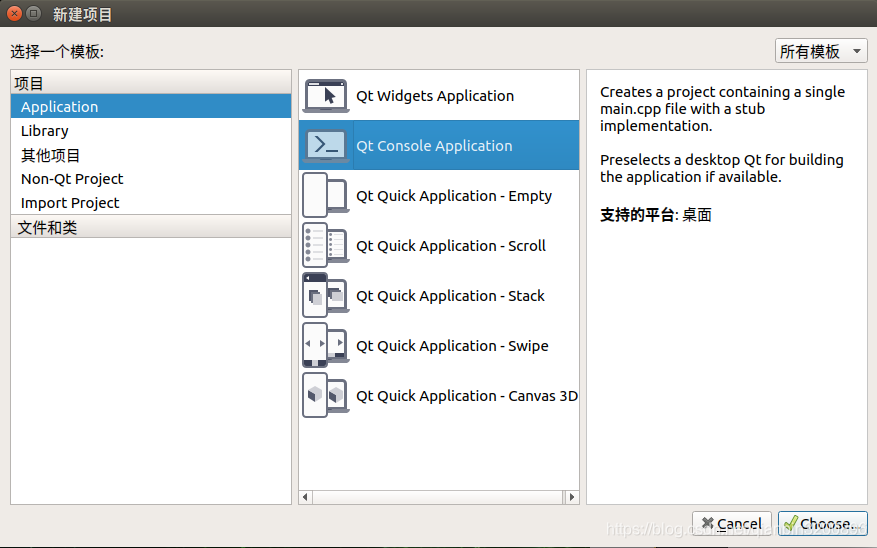Viewport: 877px width, 548px height.
Task: Select Qt Console Application template text
Action: tap(434, 146)
